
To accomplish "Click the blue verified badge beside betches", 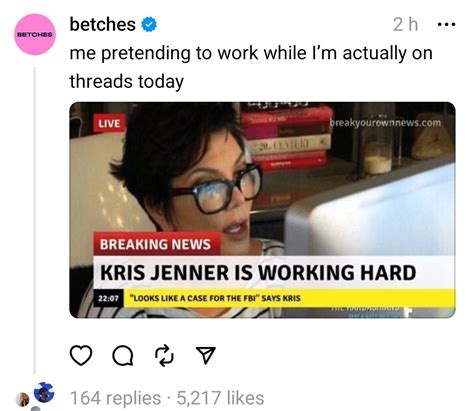I will [149, 25].
